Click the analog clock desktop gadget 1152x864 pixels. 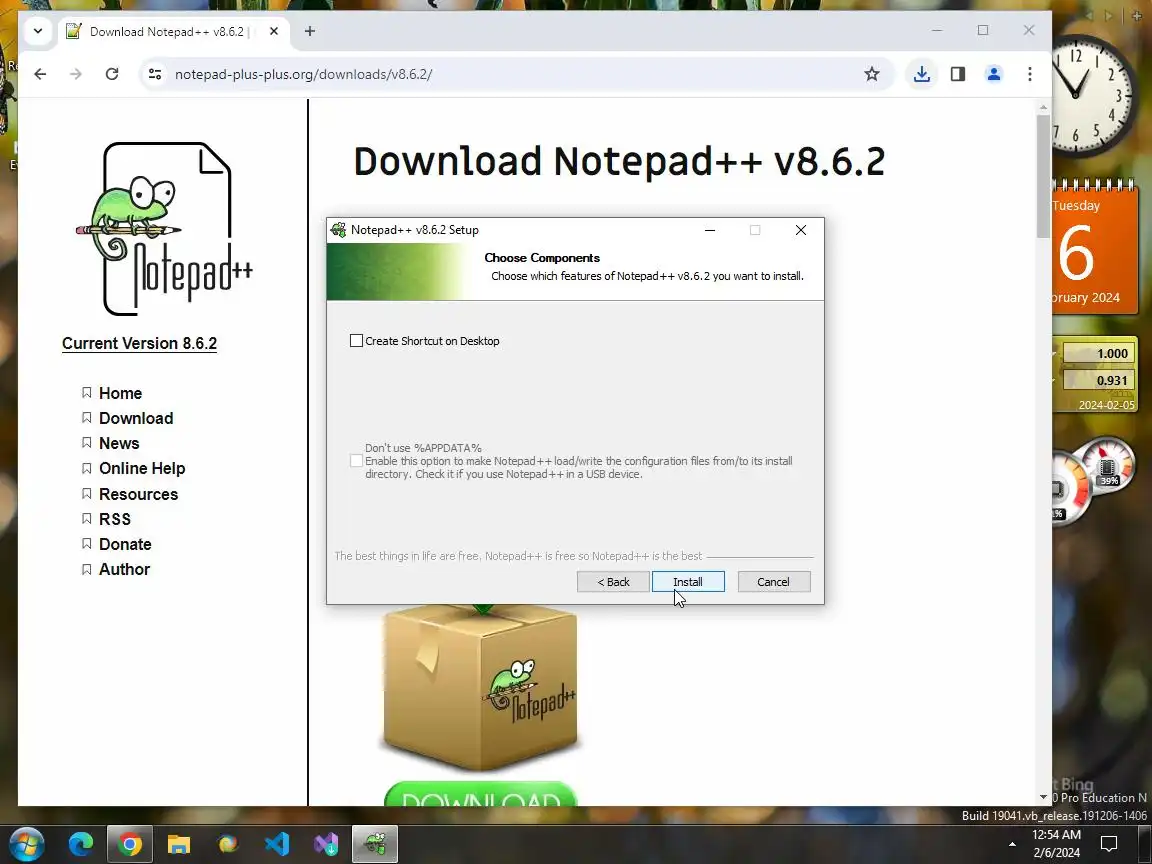pyautogui.click(x=1095, y=96)
